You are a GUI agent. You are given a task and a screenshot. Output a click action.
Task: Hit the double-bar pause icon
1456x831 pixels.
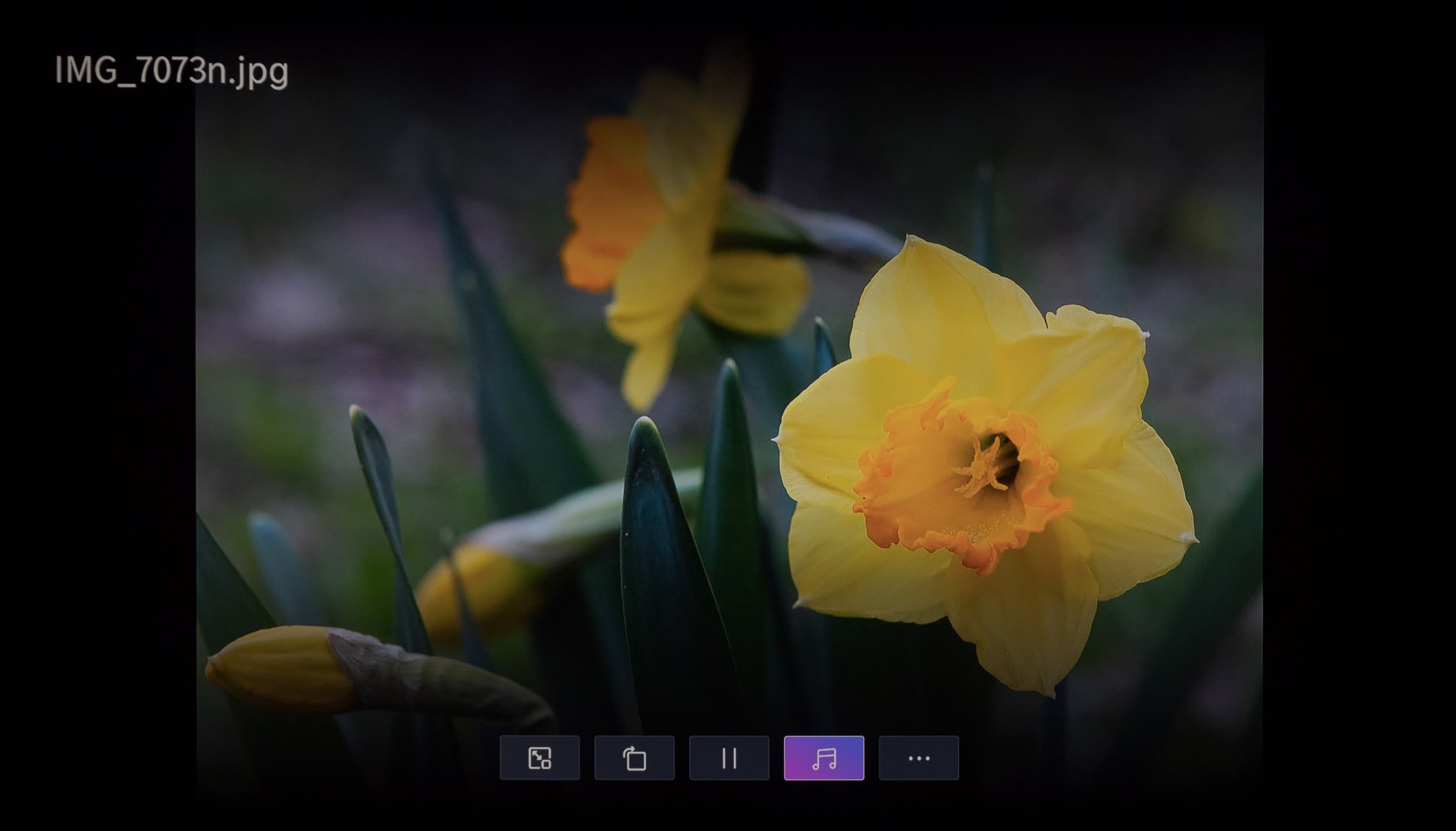(729, 758)
